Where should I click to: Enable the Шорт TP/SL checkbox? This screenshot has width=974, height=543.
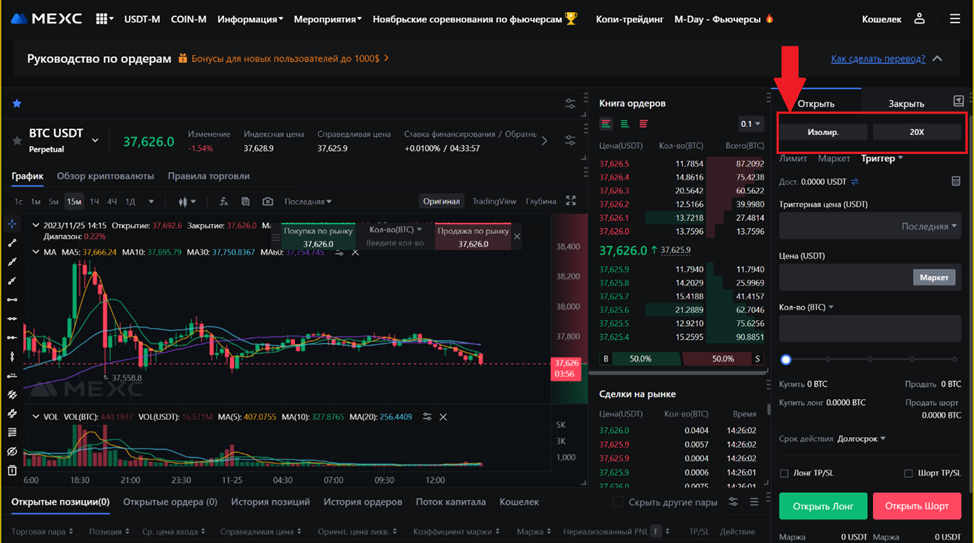click(x=908, y=473)
